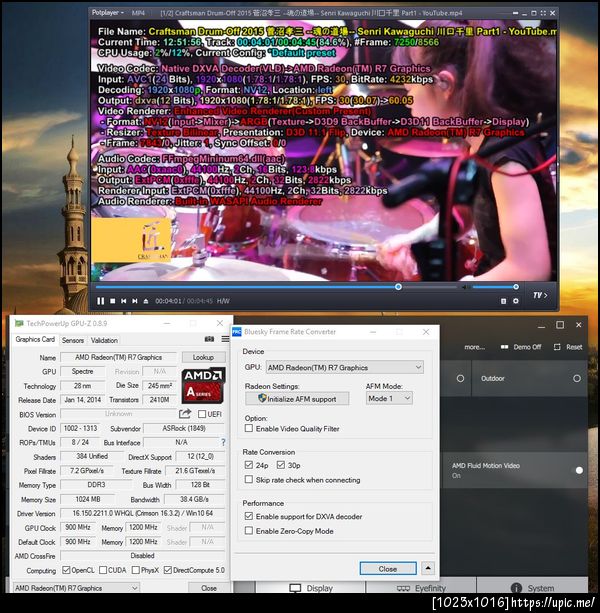Image resolution: width=600 pixels, height=613 pixels.
Task: Click the eject/open file icon in PotPlayer
Action: click(146, 301)
